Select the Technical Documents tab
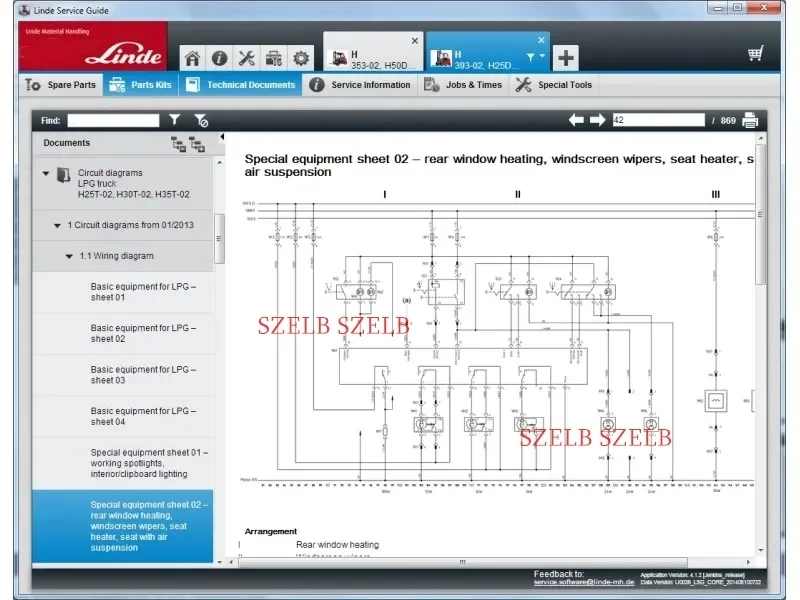 pyautogui.click(x=240, y=85)
